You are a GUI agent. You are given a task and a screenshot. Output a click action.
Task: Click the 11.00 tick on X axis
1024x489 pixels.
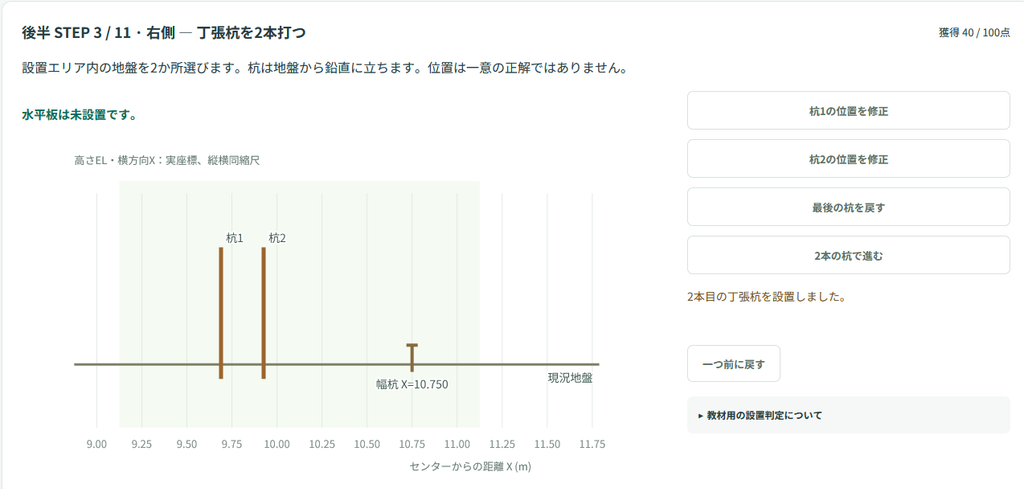pyautogui.click(x=457, y=445)
